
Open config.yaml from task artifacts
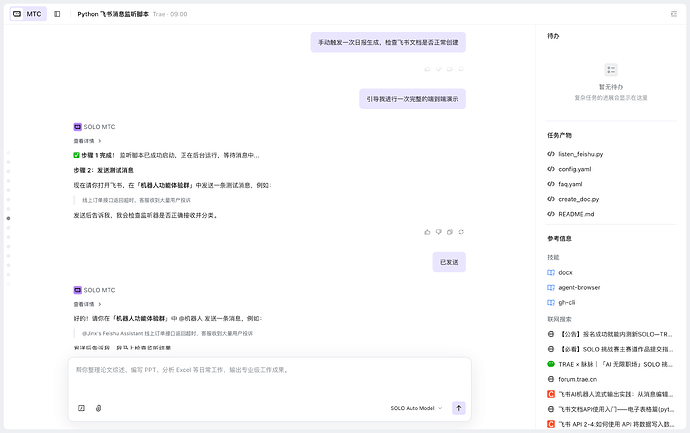pos(575,169)
